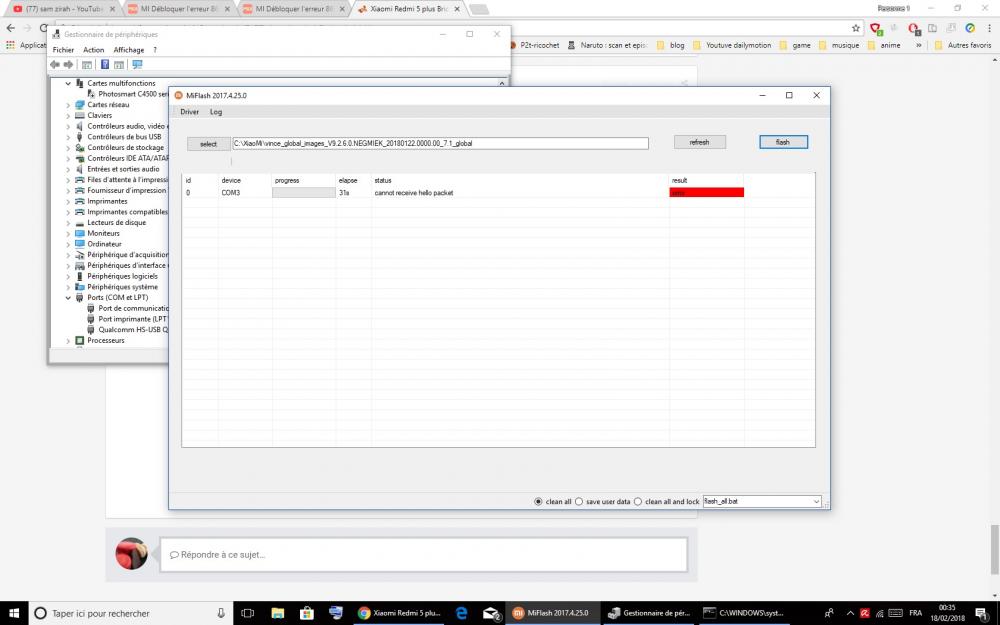Select clean all and lock option
The height and width of the screenshot is (625, 1000).
(x=637, y=501)
